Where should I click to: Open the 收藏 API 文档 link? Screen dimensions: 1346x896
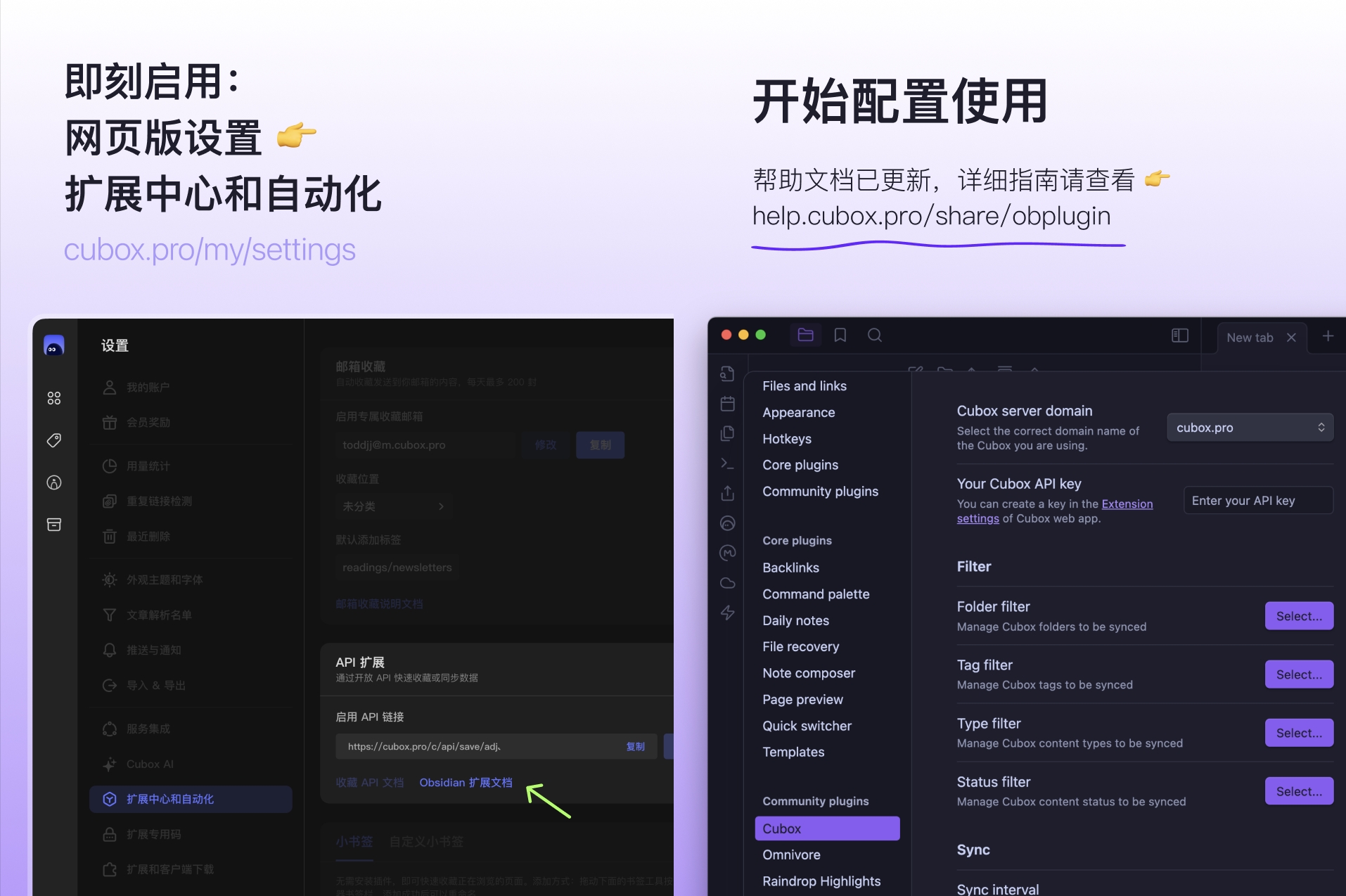pos(370,783)
